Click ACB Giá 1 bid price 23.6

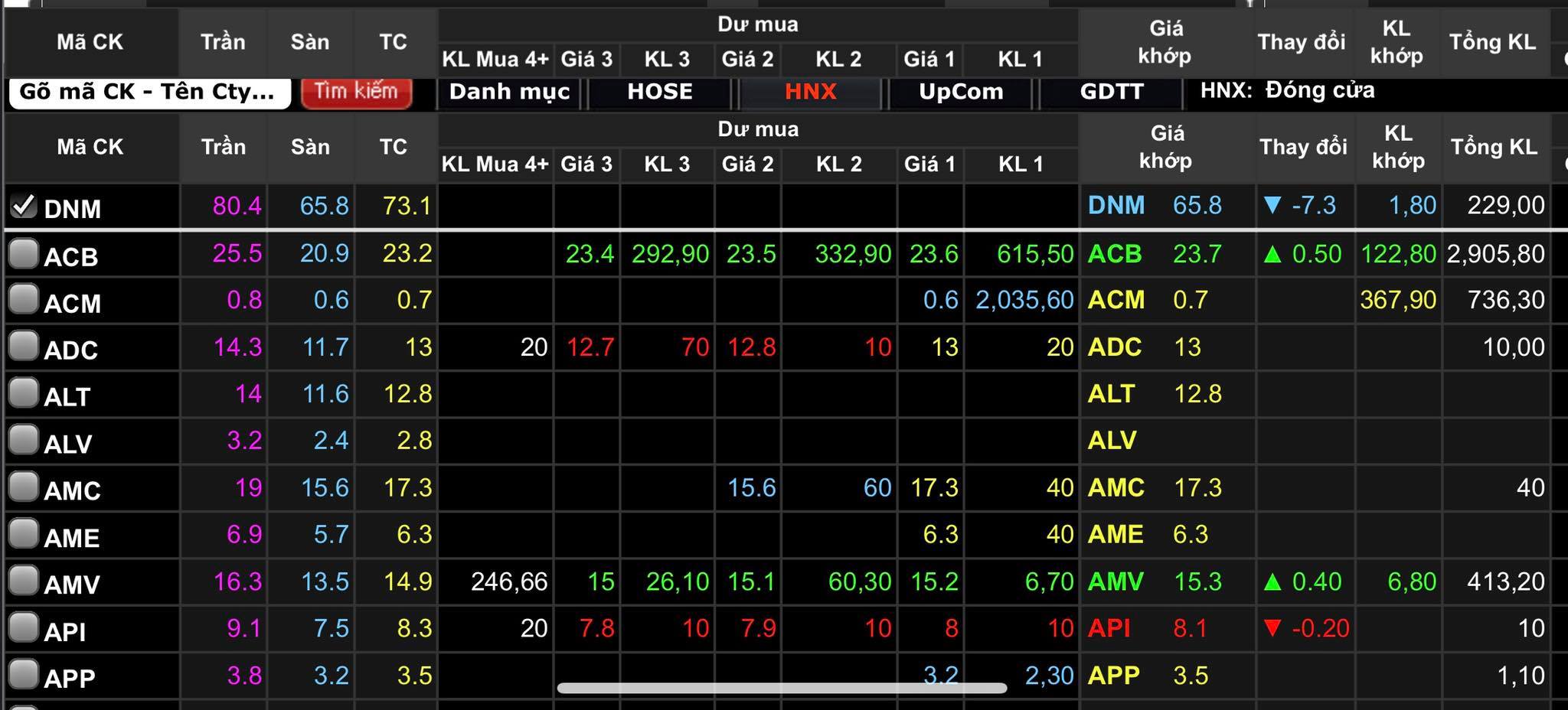(933, 253)
